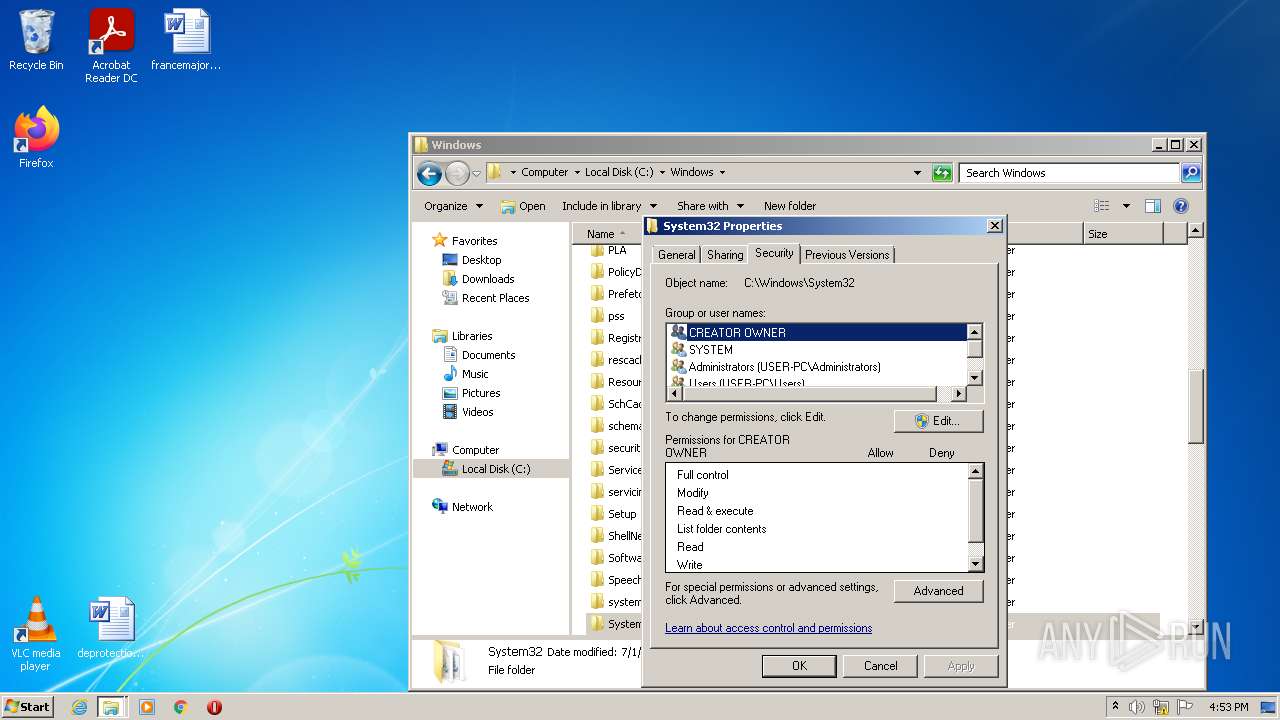Click the Explorer Forward arrow button
Image resolution: width=1280 pixels, height=720 pixels.
(457, 174)
